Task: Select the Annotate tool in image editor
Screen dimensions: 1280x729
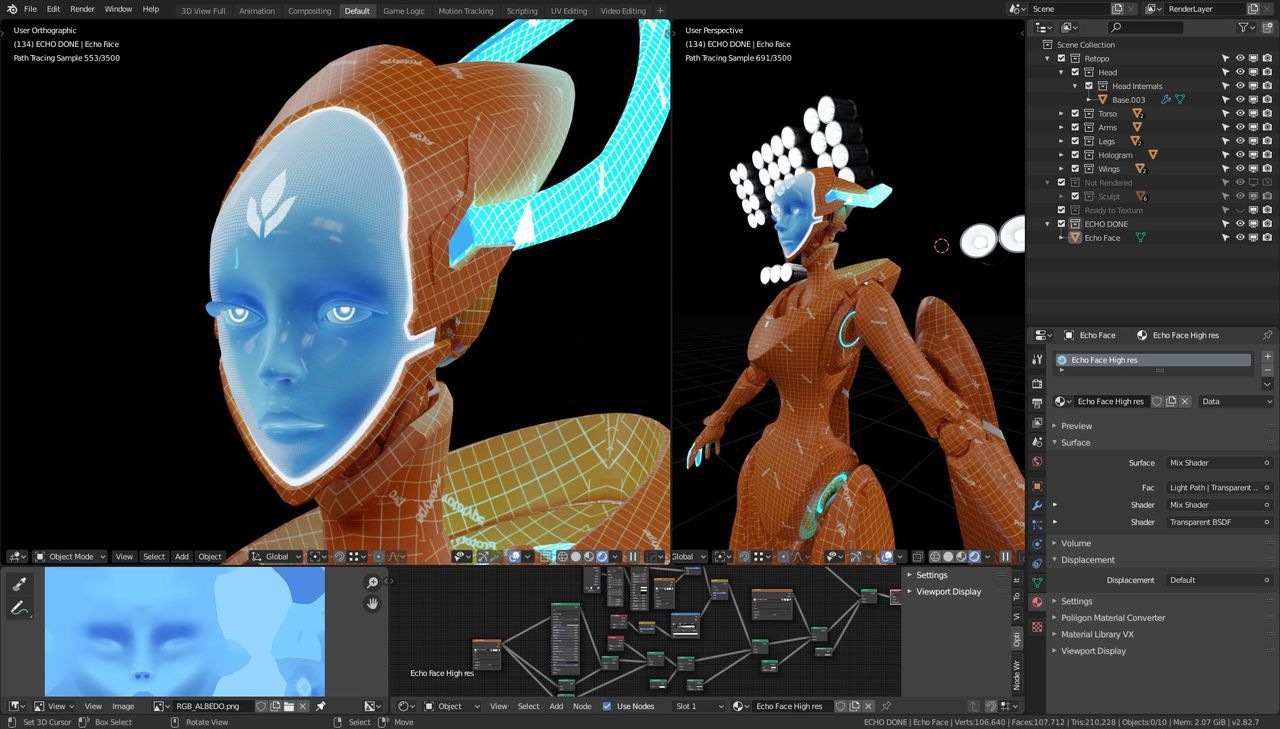Action: pyautogui.click(x=20, y=608)
